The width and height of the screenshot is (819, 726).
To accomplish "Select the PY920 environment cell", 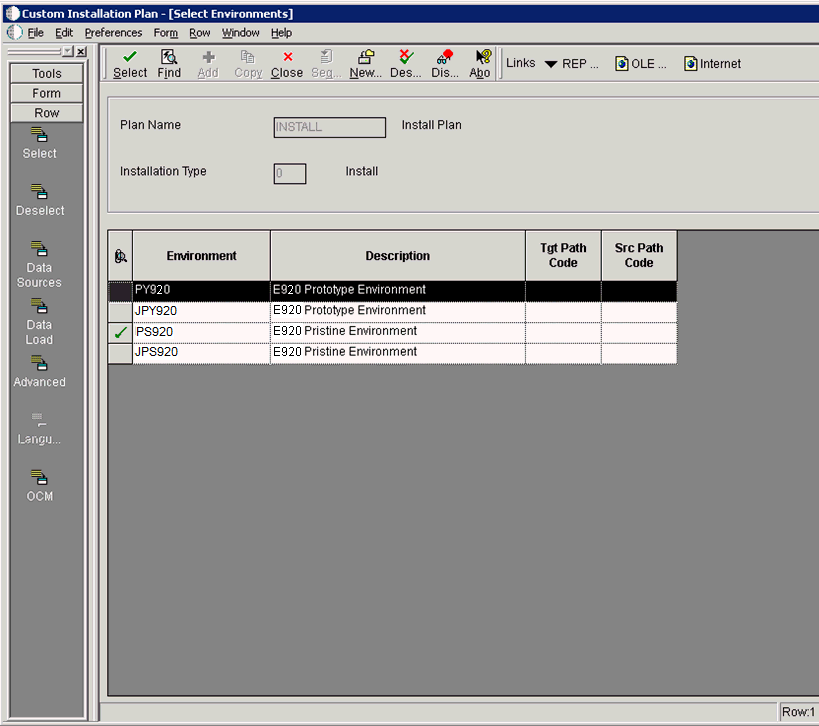I will (201, 290).
